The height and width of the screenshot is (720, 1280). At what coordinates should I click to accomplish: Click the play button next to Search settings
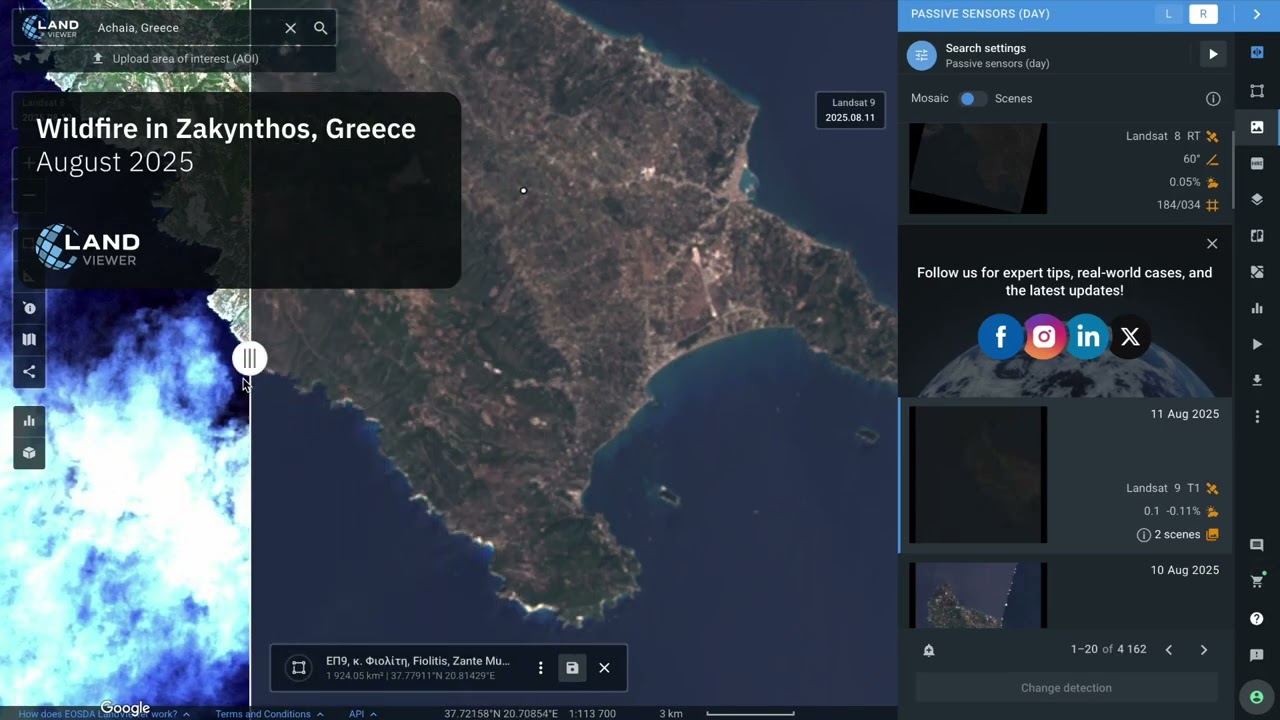(1212, 54)
